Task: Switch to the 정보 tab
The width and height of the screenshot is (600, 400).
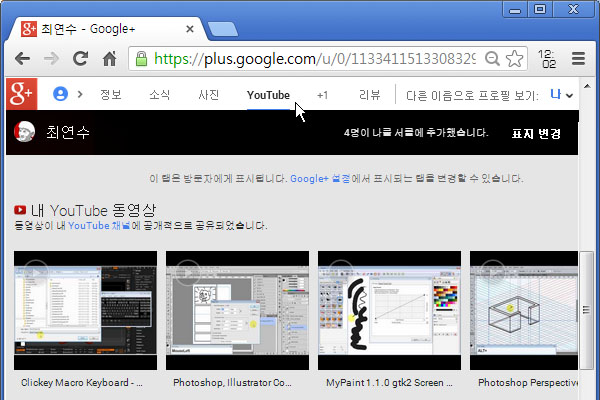Action: click(111, 95)
